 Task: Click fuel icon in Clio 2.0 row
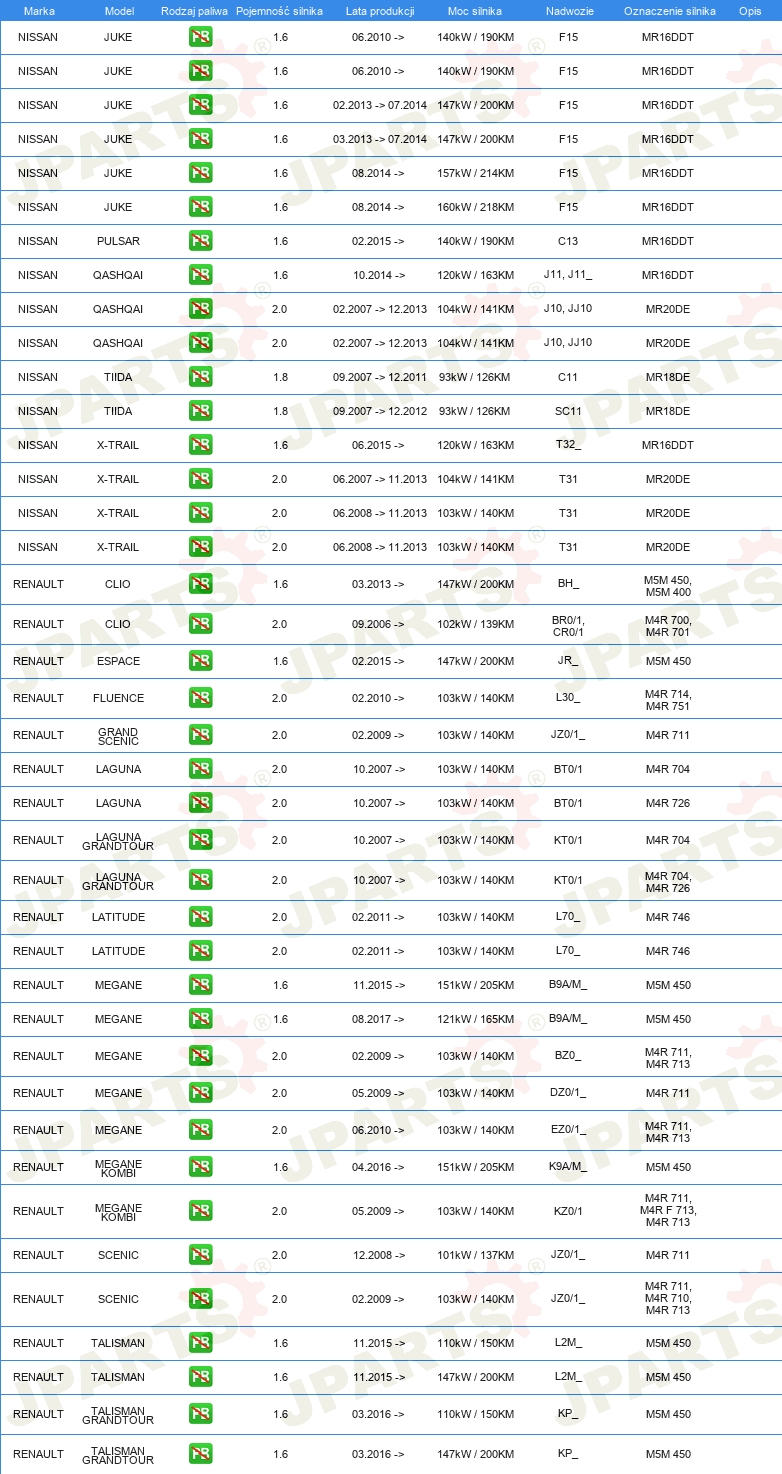(200, 624)
